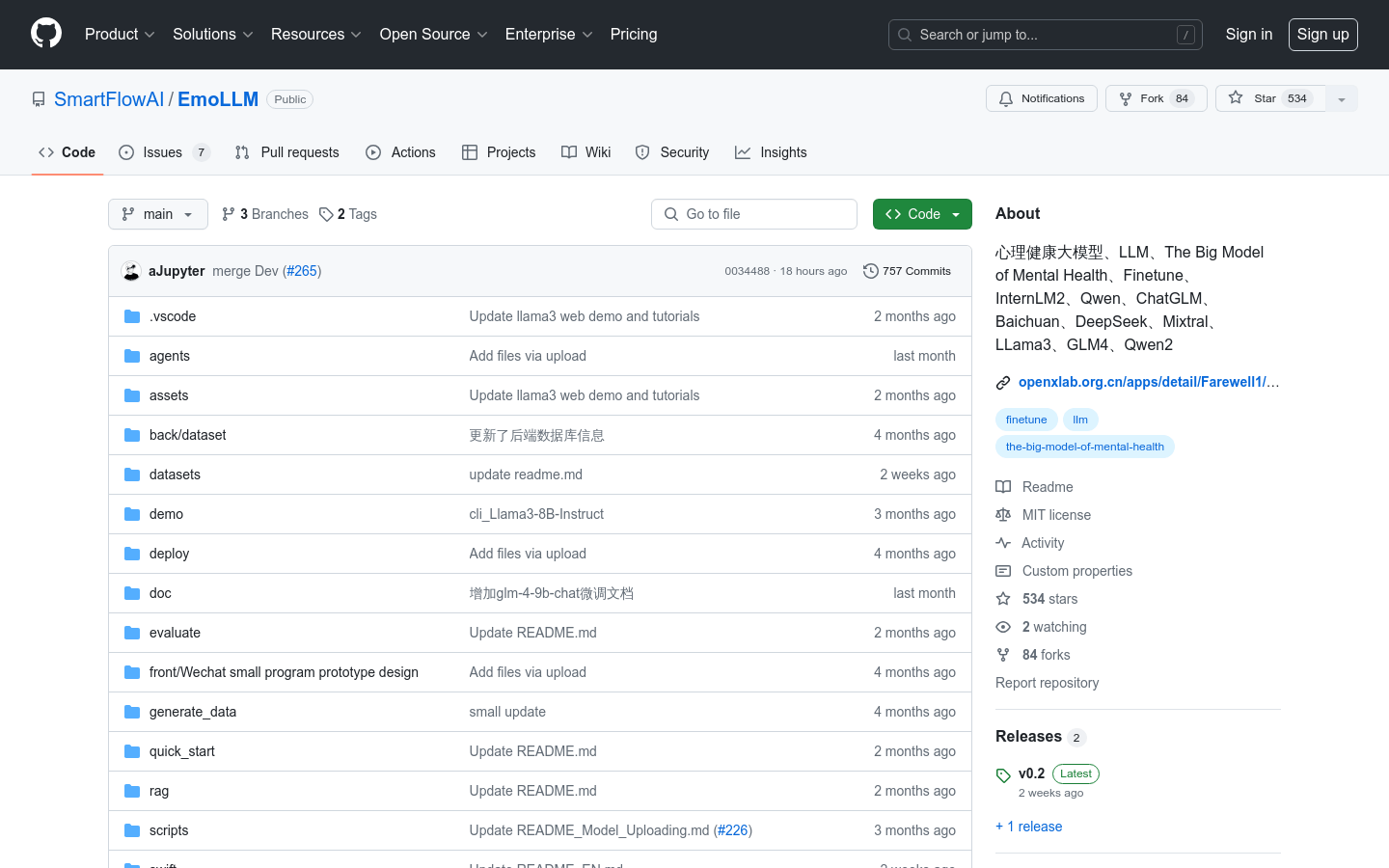This screenshot has width=1389, height=868.
Task: Click the deploy folder icon
Action: point(132,554)
